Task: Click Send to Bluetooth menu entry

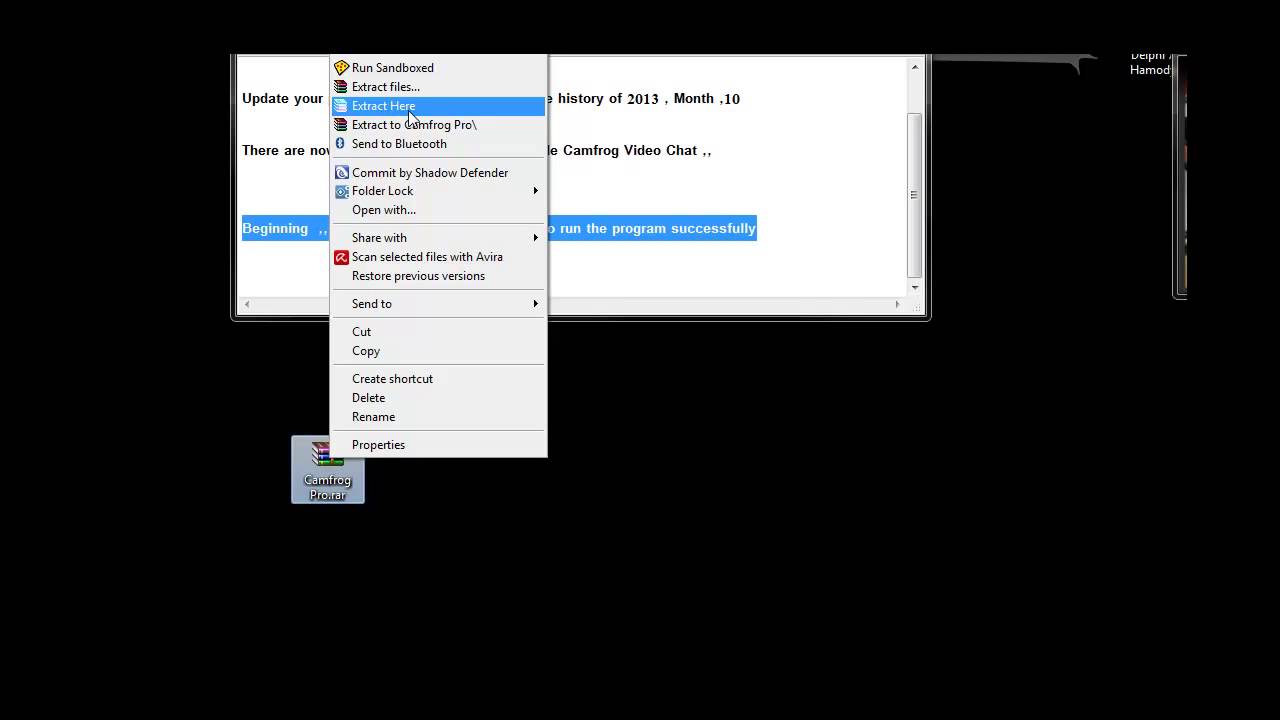Action: [439, 144]
